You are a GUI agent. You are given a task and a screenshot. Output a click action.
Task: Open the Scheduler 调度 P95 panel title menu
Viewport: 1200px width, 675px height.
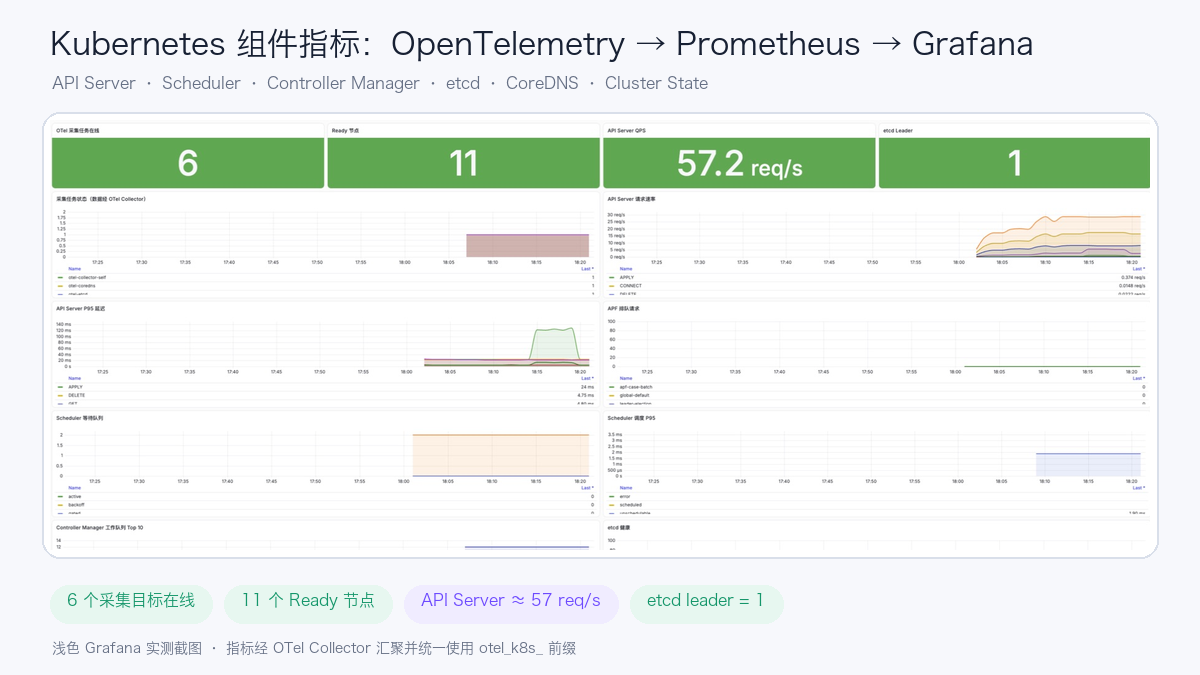[x=631, y=418]
